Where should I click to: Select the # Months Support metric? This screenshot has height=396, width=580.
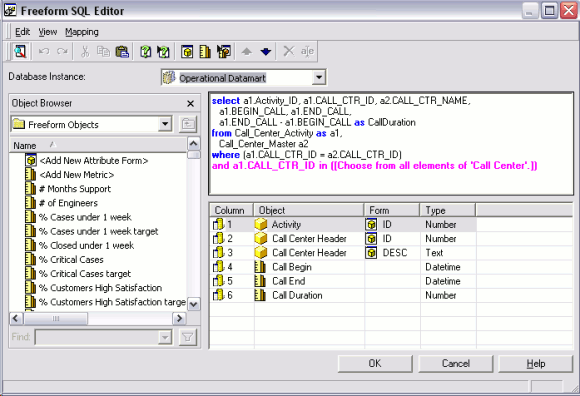75,189
